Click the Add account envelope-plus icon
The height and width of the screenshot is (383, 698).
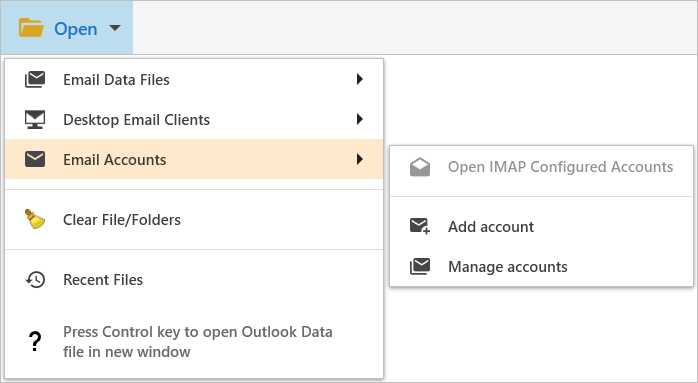coord(420,226)
